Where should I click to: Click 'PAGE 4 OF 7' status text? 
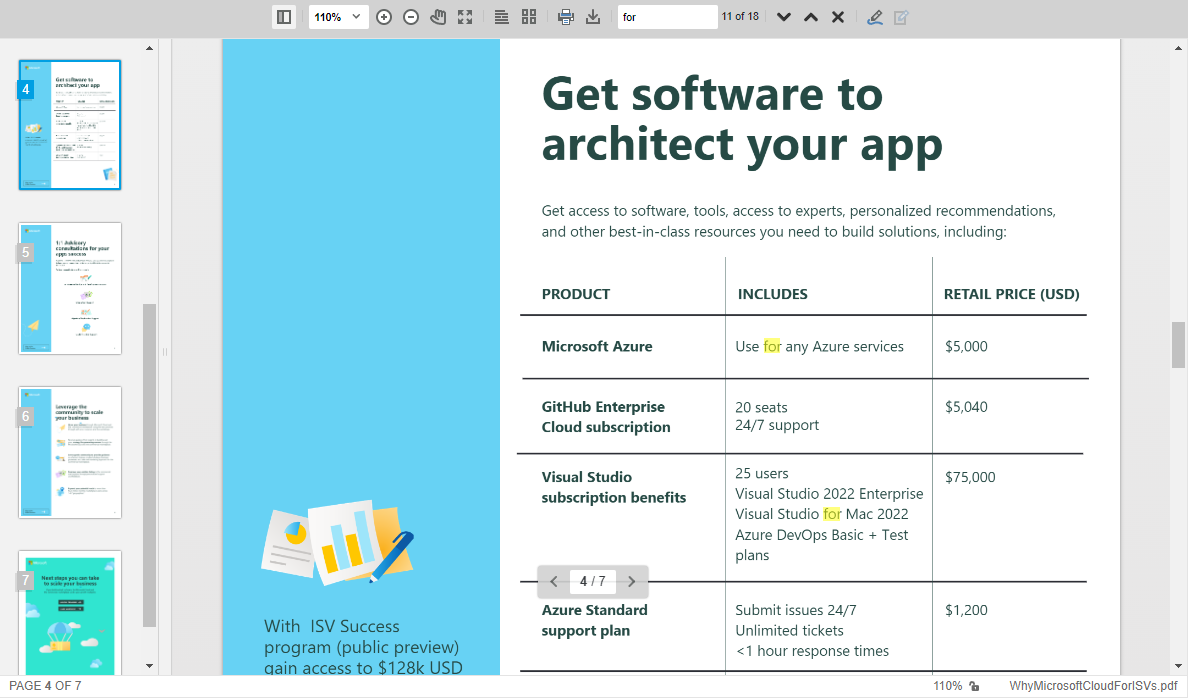(45, 686)
